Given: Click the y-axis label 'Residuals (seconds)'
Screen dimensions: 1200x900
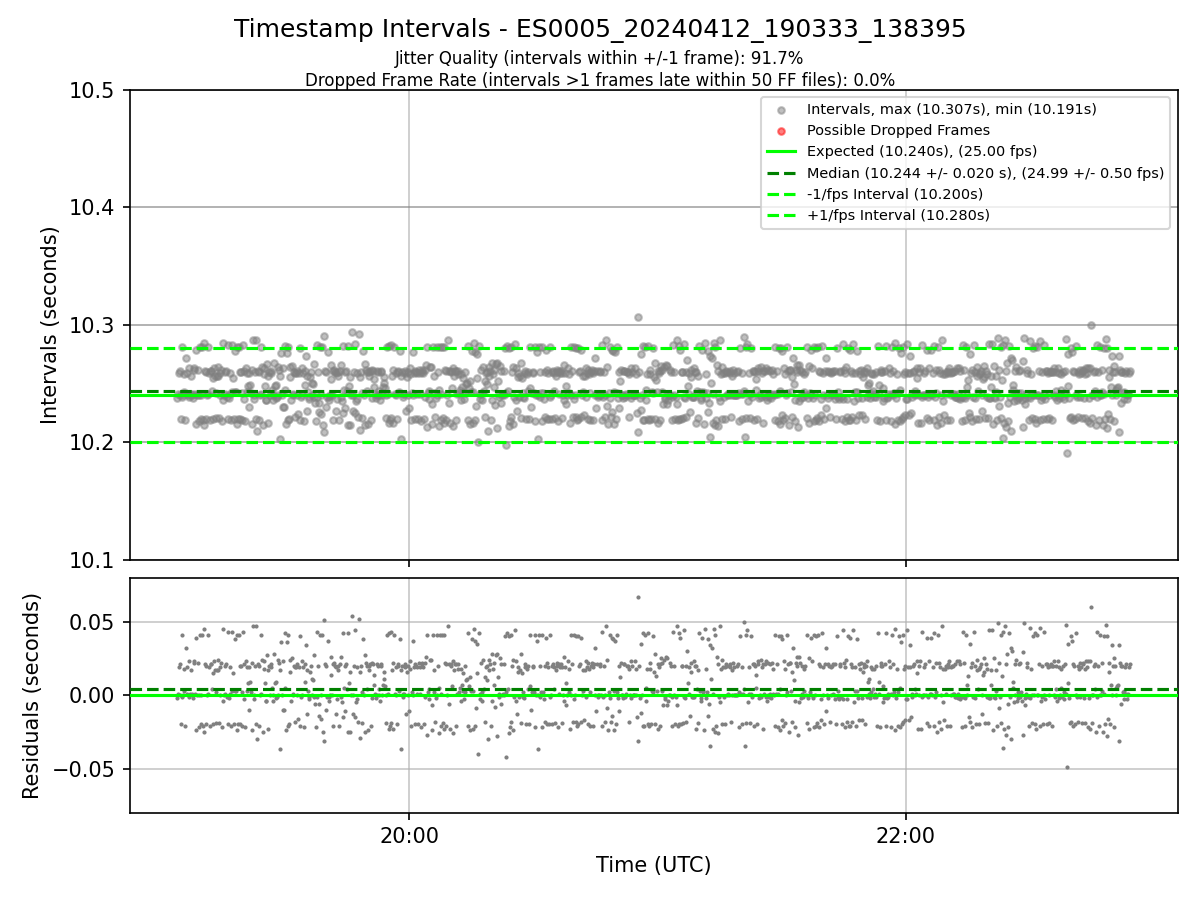Looking at the screenshot, I should [x=32, y=696].
